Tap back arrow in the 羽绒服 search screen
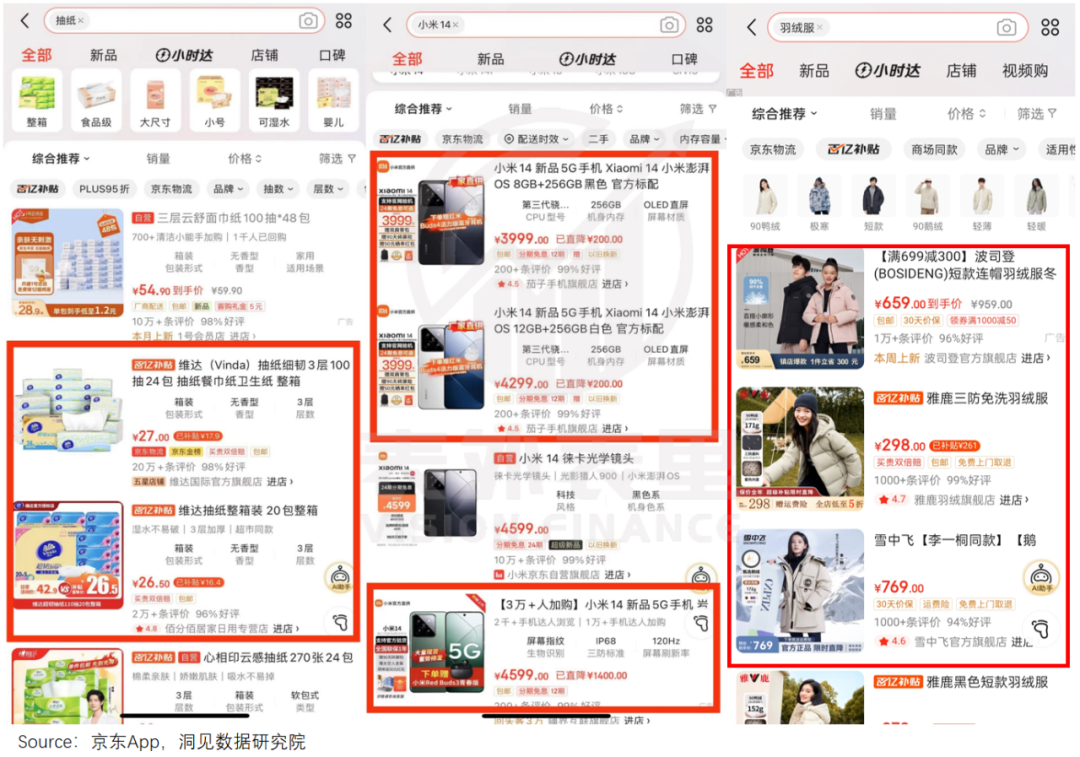Viewport: 1080px width, 757px height. pyautogui.click(x=751, y=28)
